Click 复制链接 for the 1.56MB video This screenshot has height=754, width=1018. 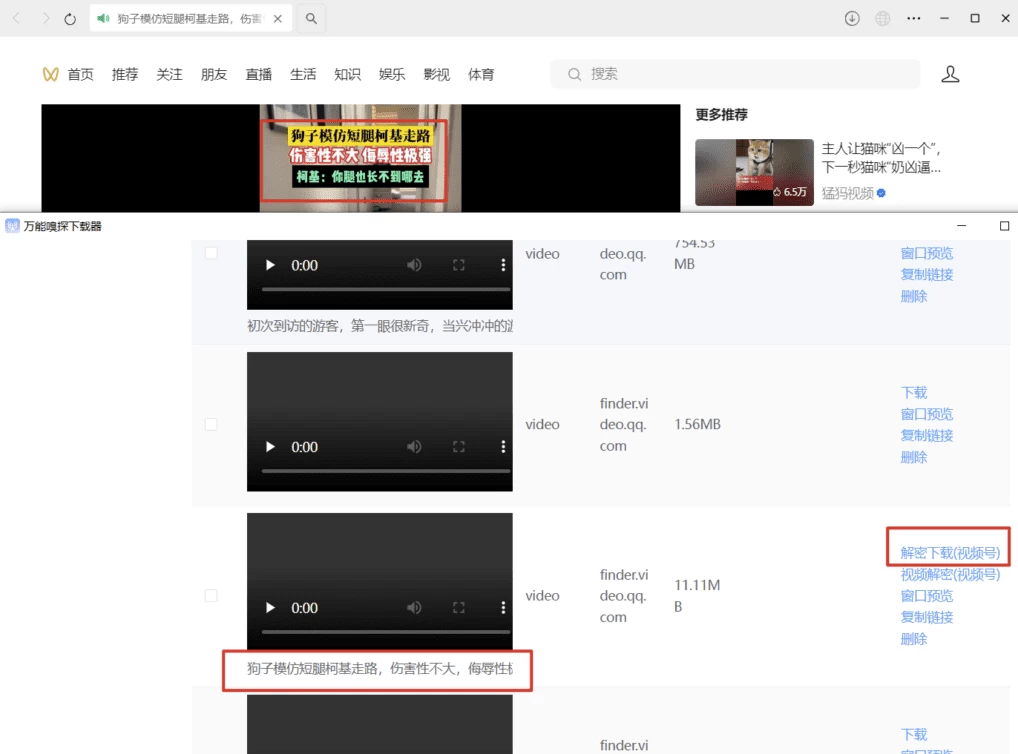926,435
